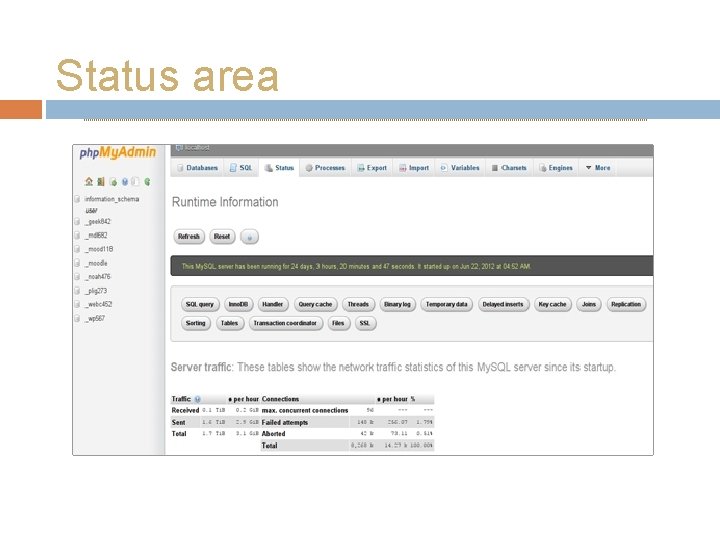Select the _mdl682 database
The width and height of the screenshot is (720, 540).
point(96,235)
